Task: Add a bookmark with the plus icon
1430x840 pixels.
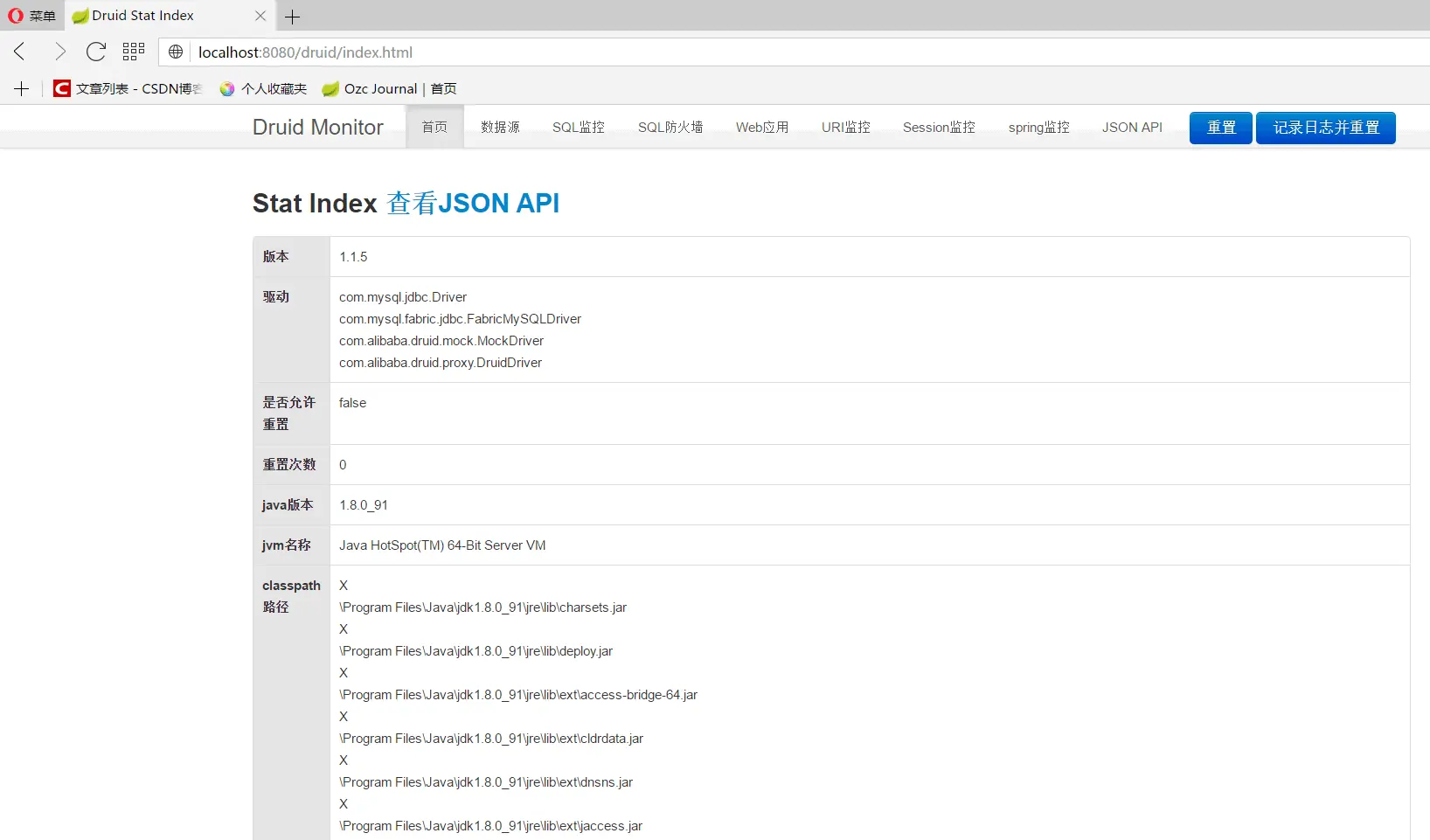Action: (x=22, y=88)
